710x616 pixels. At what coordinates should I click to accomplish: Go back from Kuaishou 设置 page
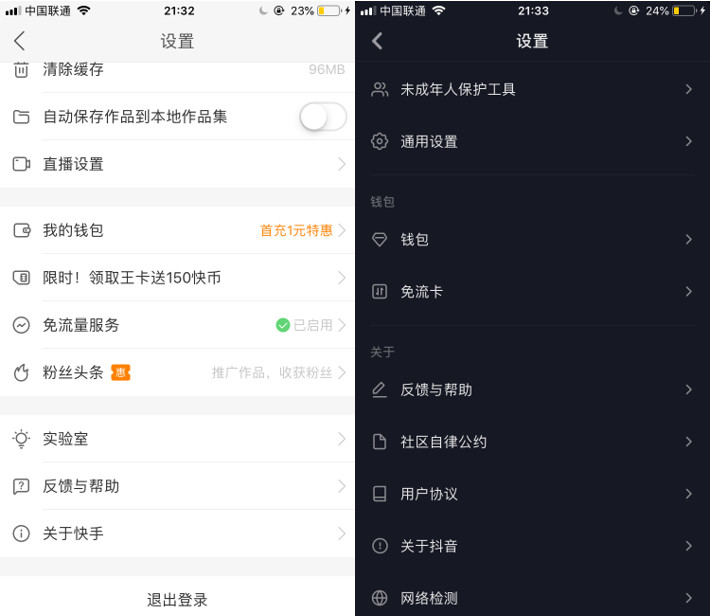click(19, 41)
